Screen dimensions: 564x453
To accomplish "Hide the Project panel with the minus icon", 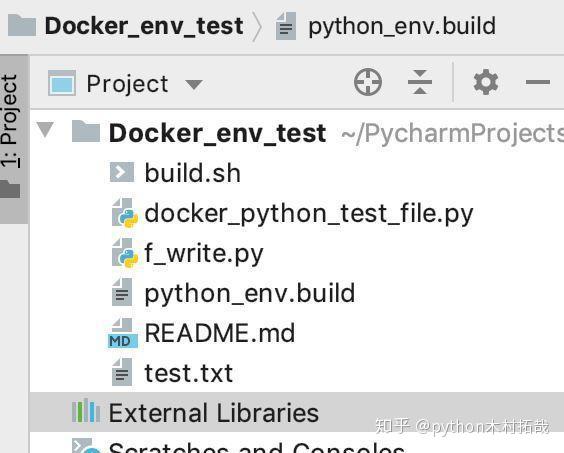I will 537,82.
